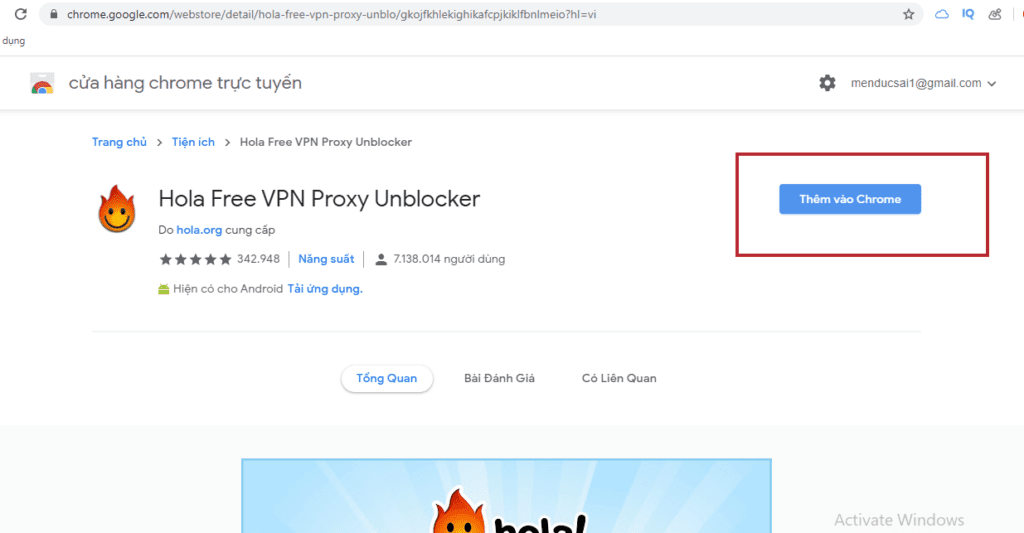
Task: Open the Tiện ích breadcrumb link
Action: click(193, 142)
